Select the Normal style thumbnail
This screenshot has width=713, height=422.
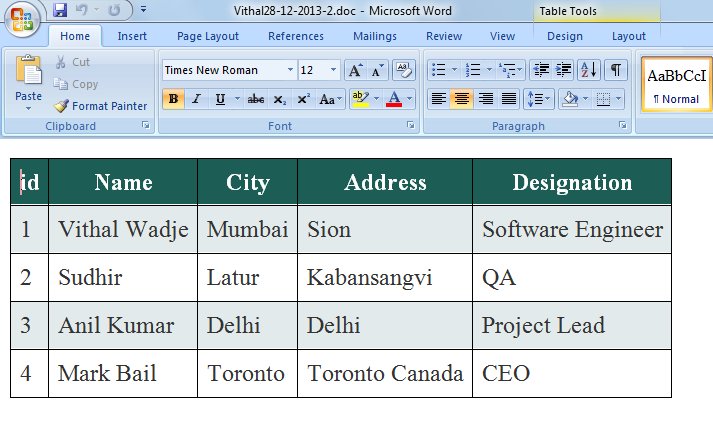pyautogui.click(x=677, y=84)
